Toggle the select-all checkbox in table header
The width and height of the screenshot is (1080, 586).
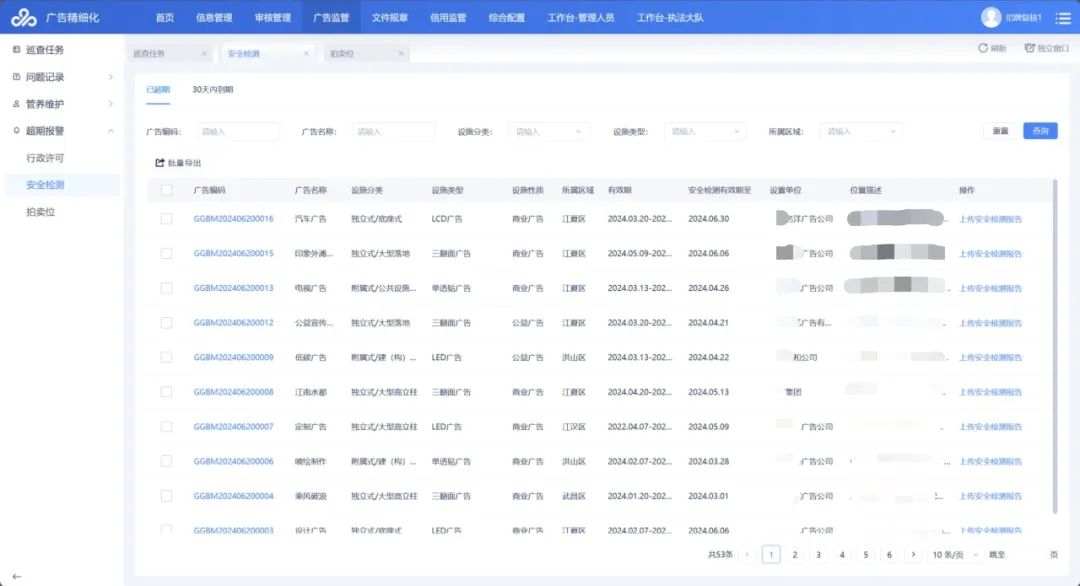pos(166,190)
